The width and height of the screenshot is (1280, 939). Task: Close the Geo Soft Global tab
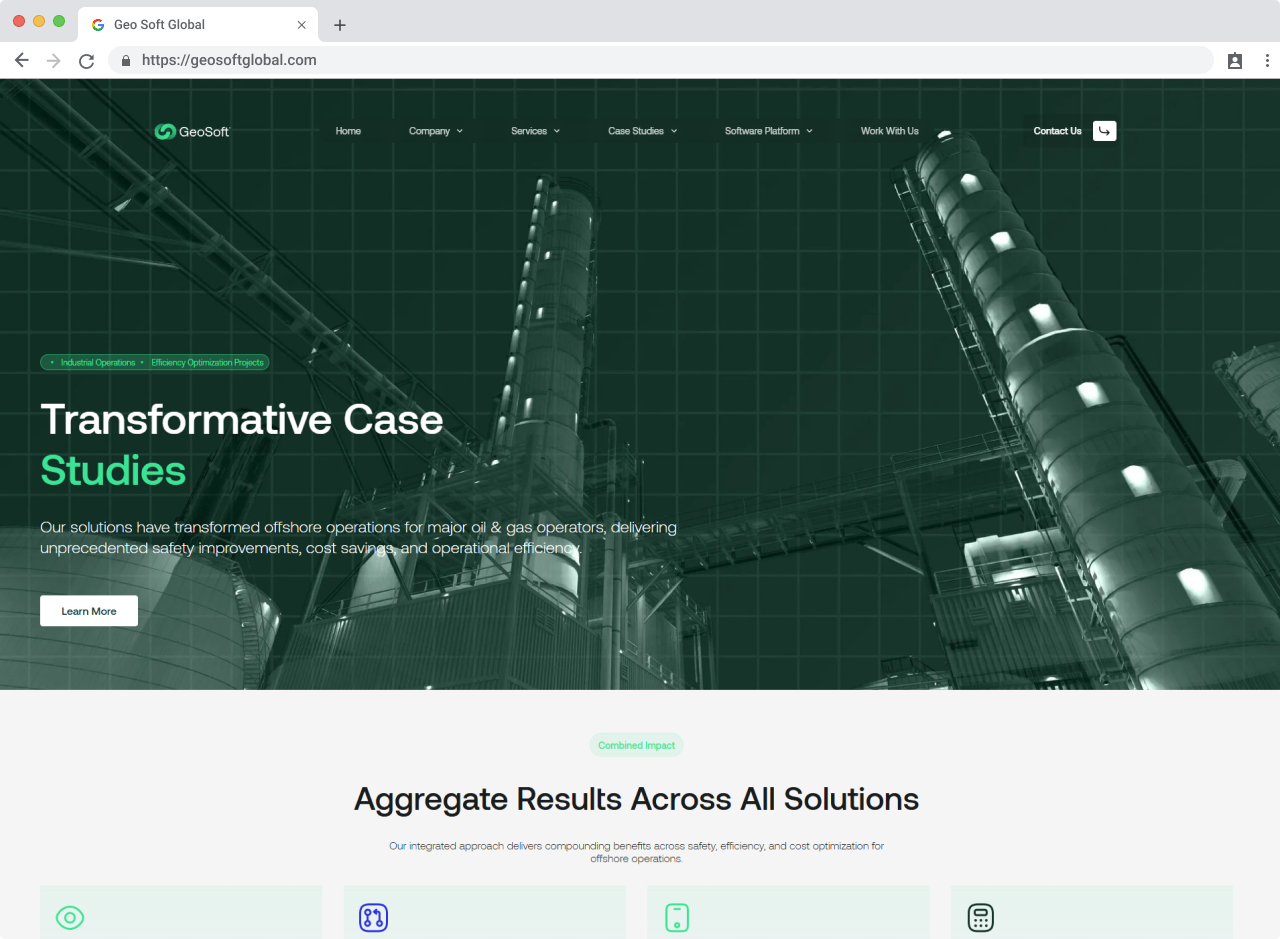(301, 25)
